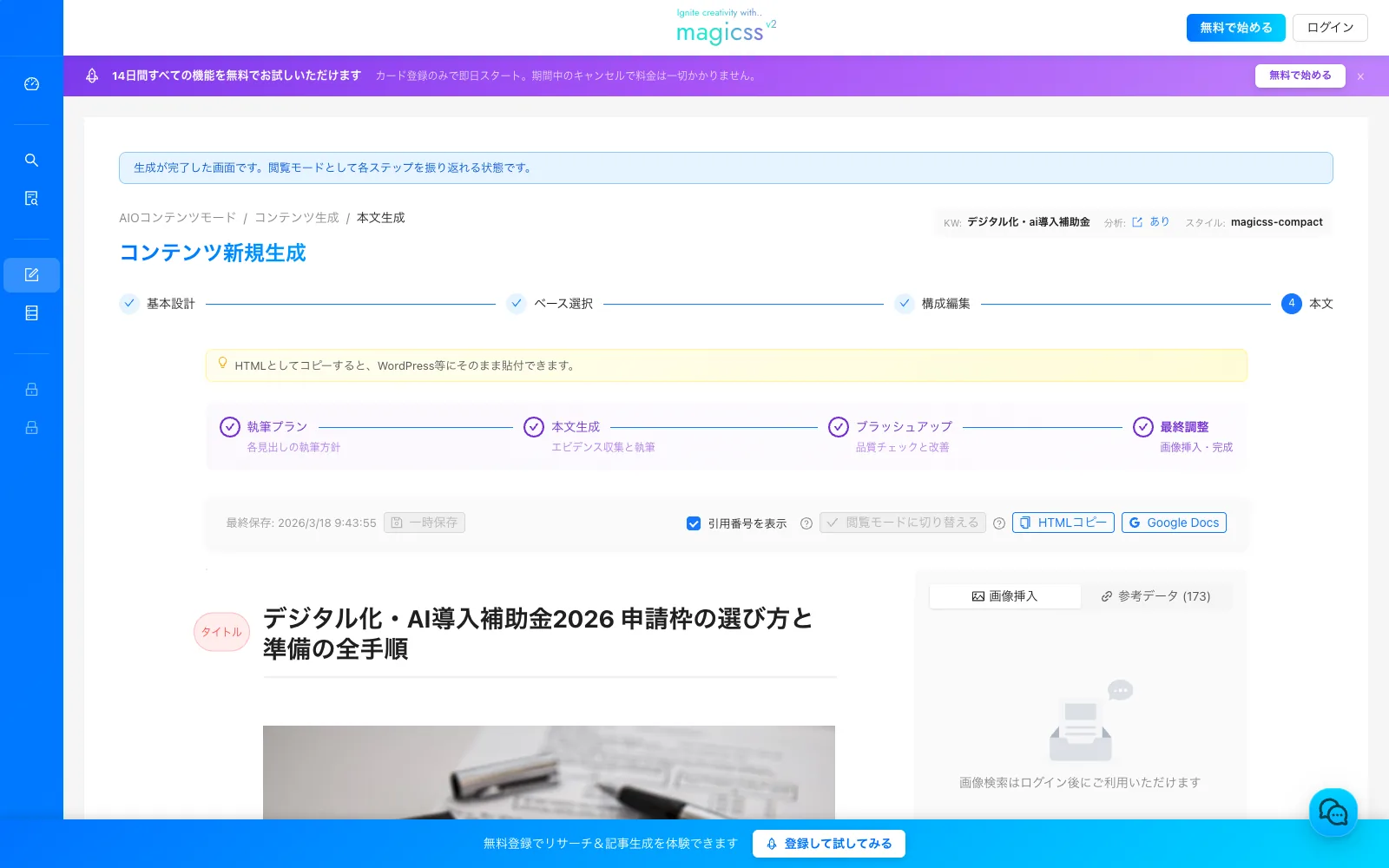The image size is (1389, 868).
Task: Click the article title デジタル化・AI導入補助金2026
Action: pos(537,634)
